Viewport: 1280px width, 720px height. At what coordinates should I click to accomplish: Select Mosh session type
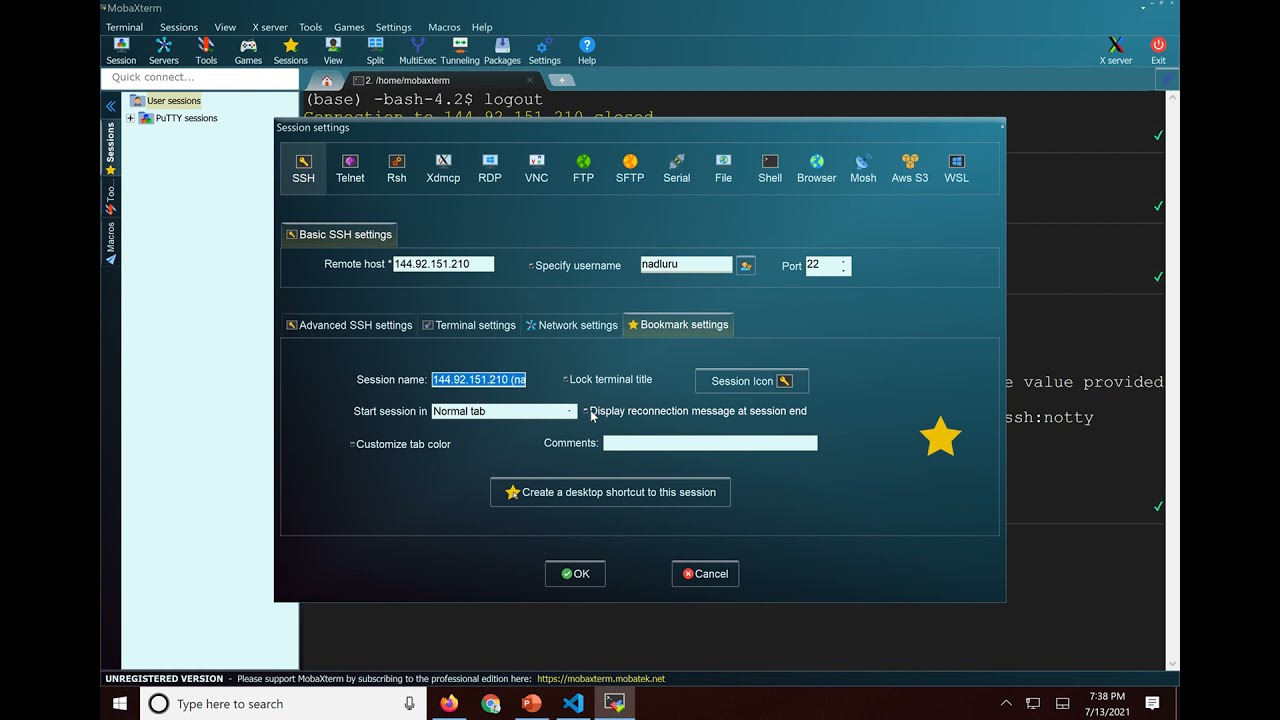863,168
